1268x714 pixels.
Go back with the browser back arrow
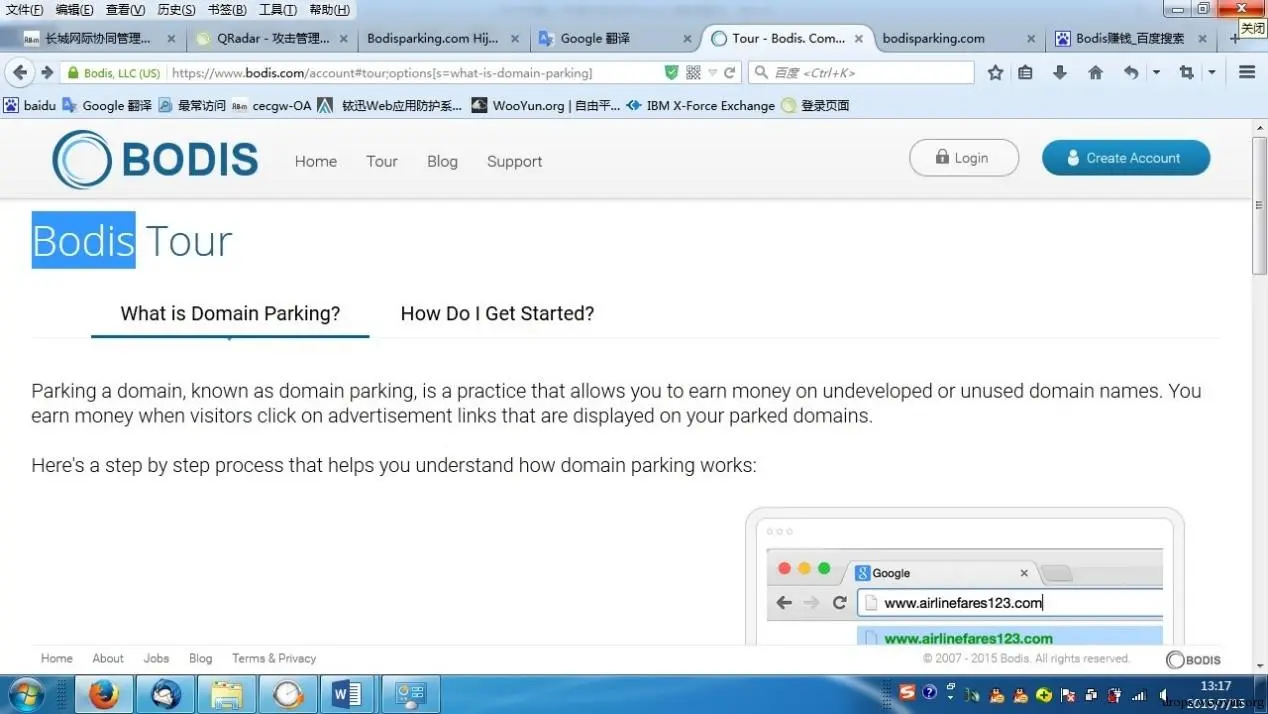20,73
